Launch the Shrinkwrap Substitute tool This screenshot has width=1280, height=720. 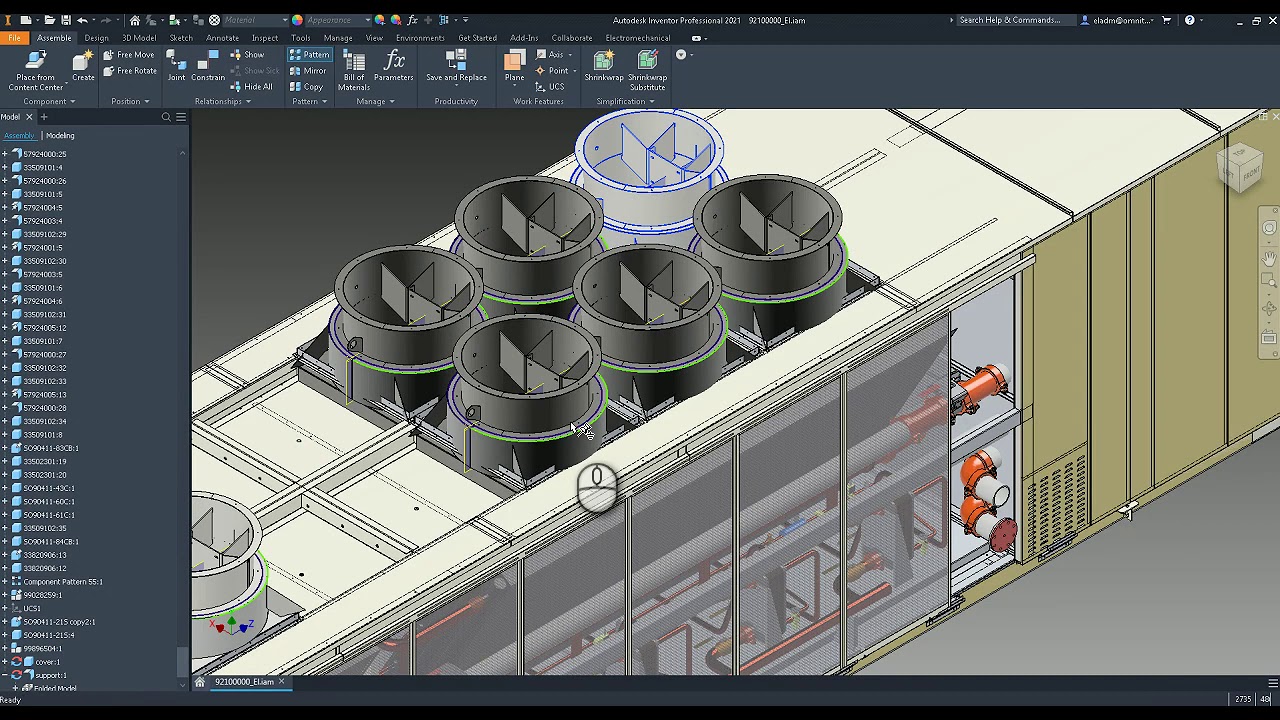(x=647, y=70)
